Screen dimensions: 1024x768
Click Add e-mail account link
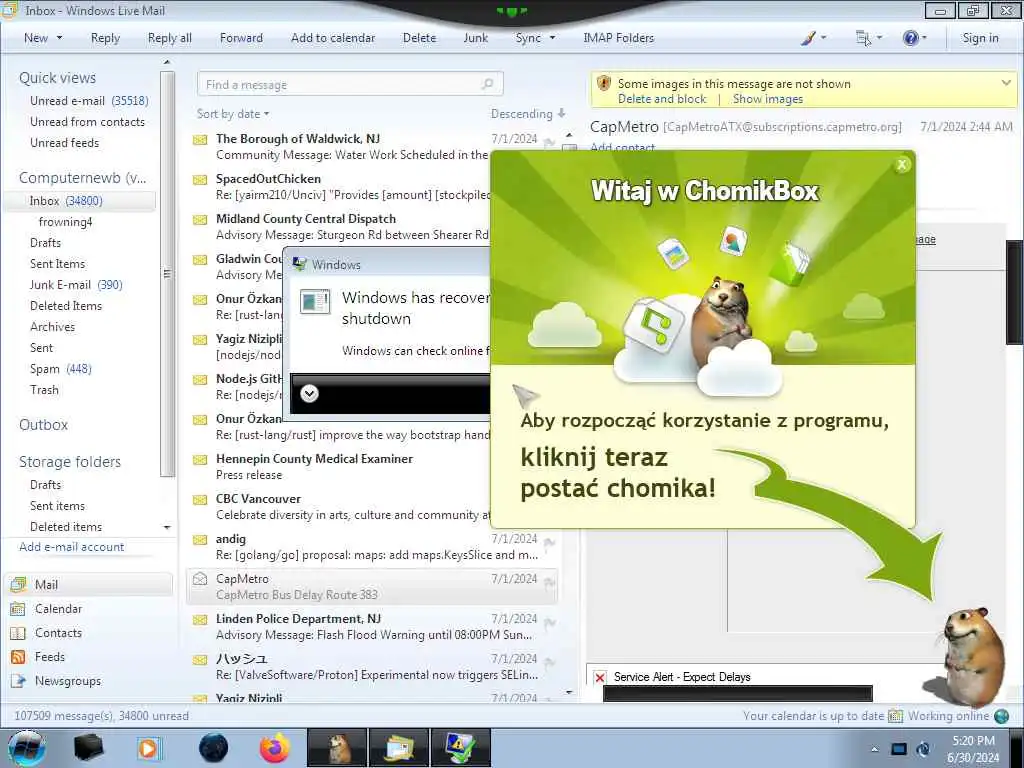(x=72, y=547)
